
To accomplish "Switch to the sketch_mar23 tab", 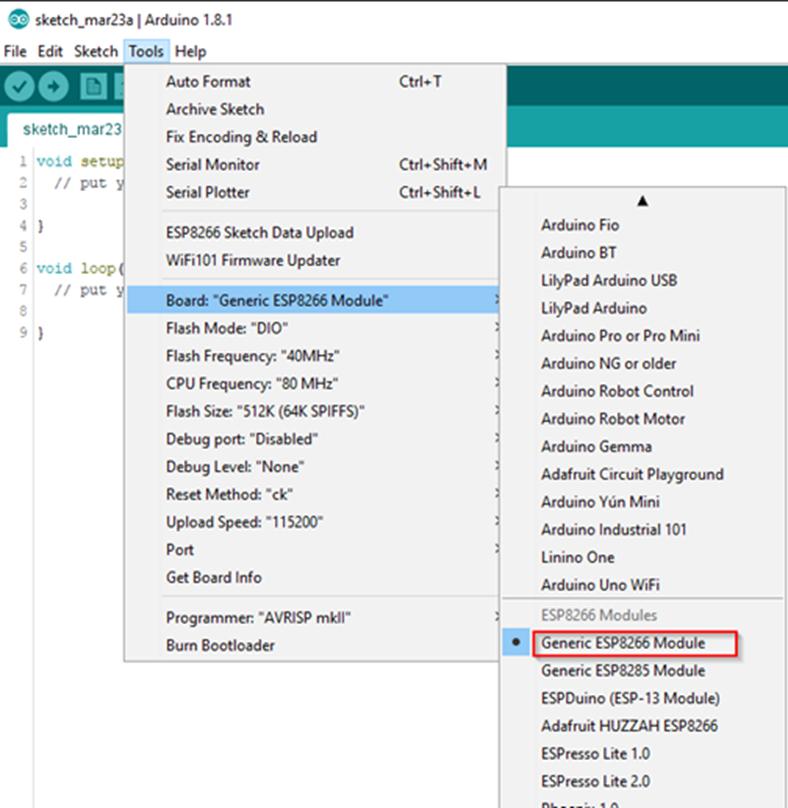I will coord(70,128).
